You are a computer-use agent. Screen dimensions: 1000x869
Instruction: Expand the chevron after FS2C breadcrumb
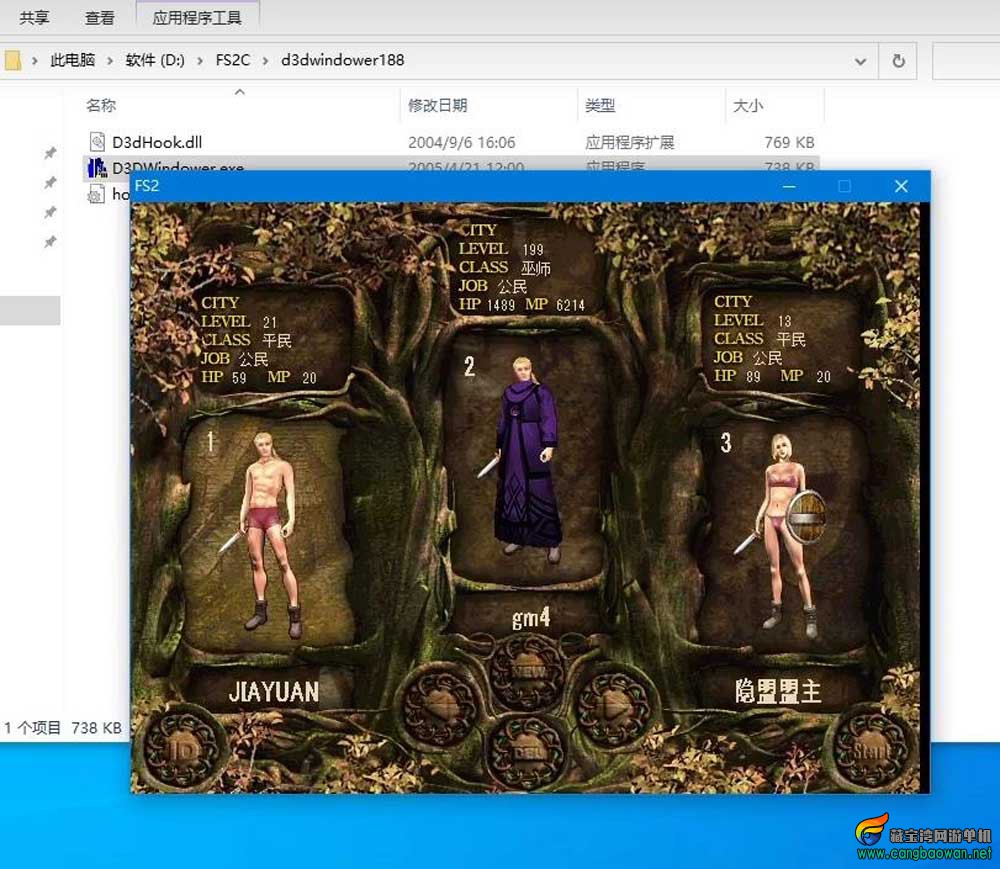(x=266, y=61)
